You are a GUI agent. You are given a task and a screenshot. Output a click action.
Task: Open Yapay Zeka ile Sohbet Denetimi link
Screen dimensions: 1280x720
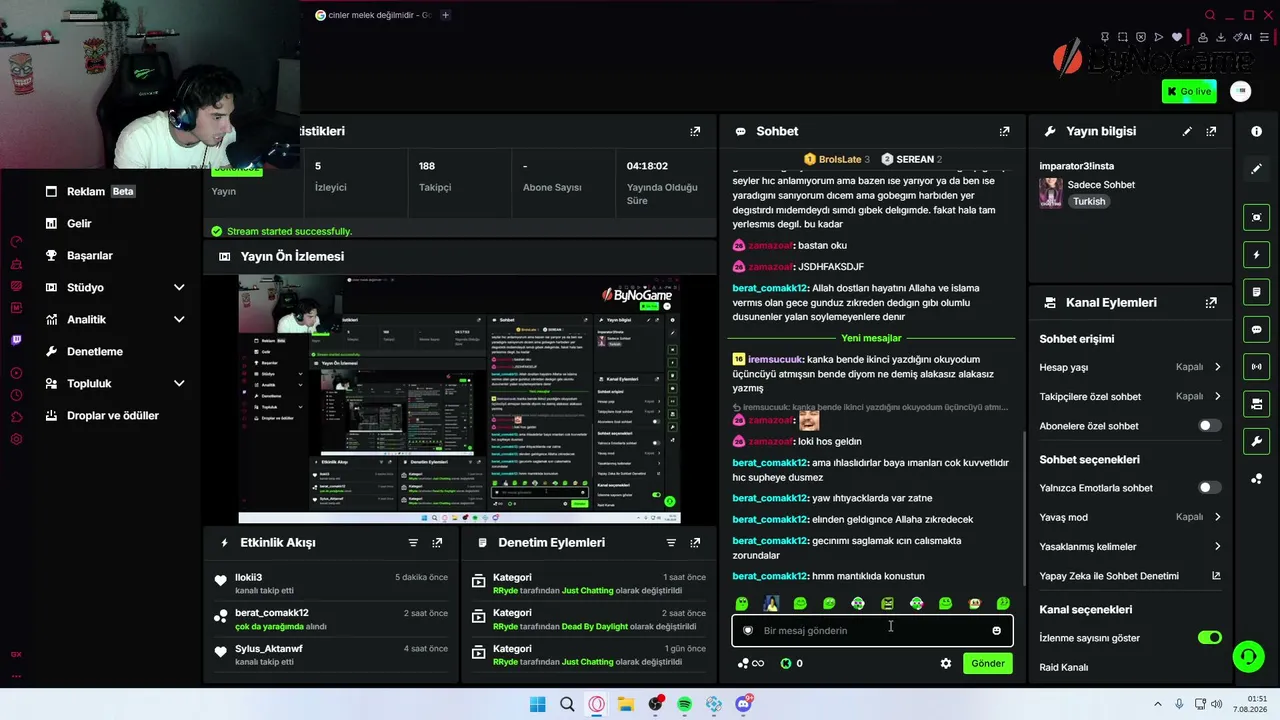coord(1130,576)
